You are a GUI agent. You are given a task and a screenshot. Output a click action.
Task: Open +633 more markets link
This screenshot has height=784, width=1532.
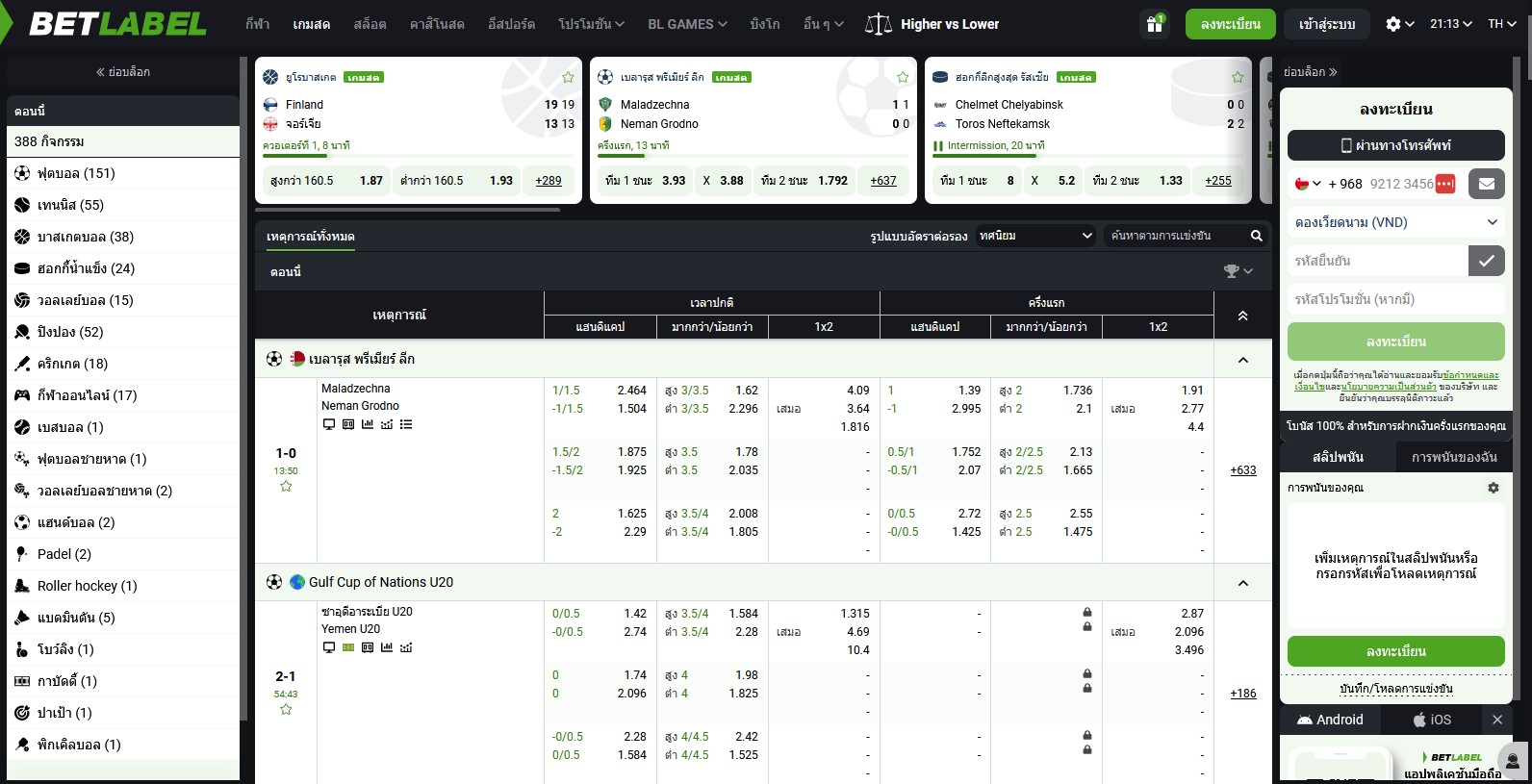pos(1243,470)
